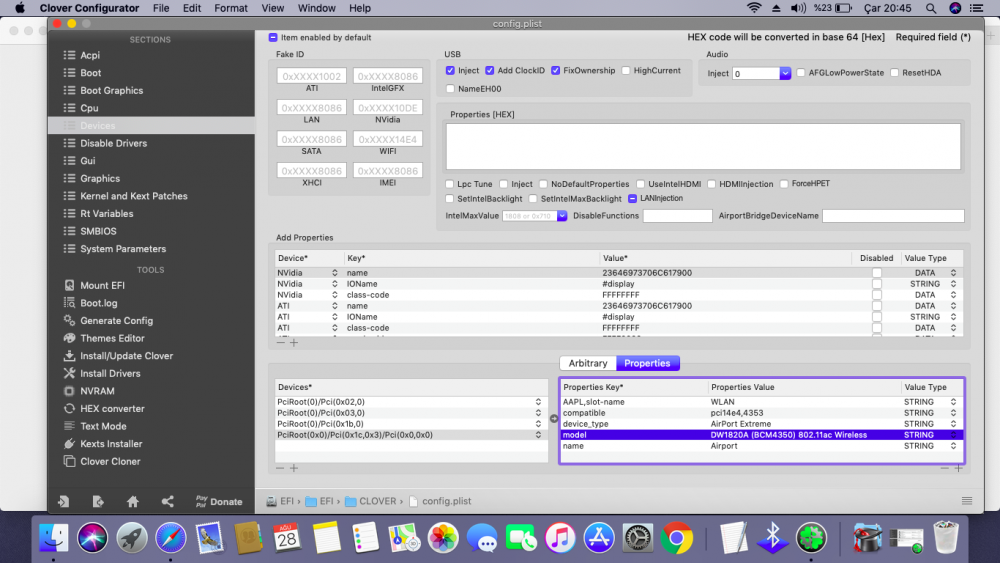Enable the HighCurrent USB checkbox

[626, 71]
